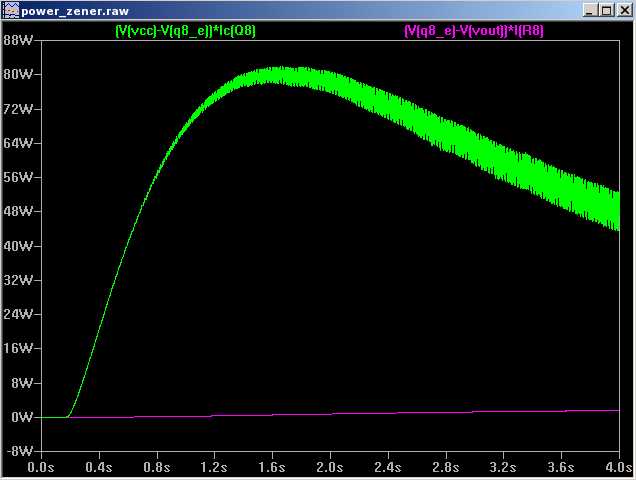Screen dimensions: 636x480
Task: Click the 0.4s time axis label
Action: pyautogui.click(x=99, y=467)
